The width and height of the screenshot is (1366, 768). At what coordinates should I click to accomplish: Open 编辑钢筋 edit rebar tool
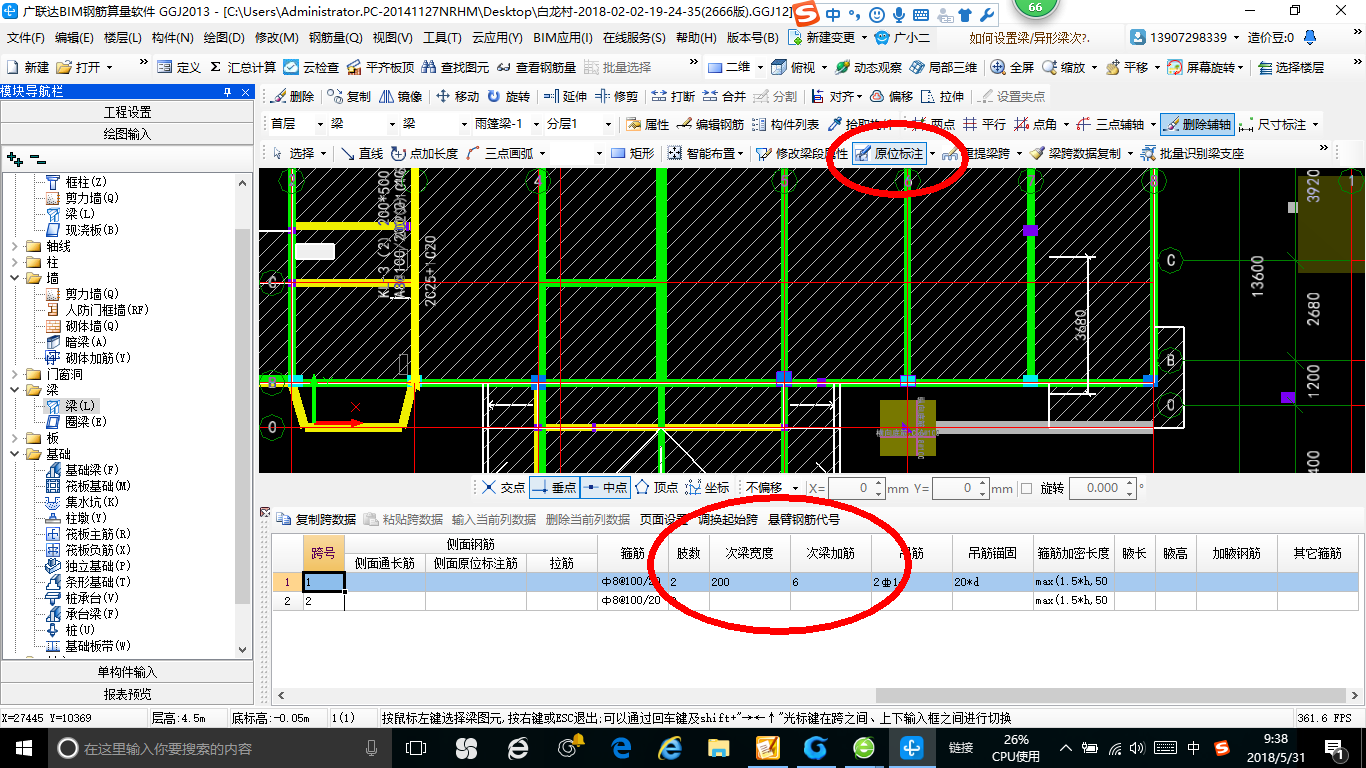[x=710, y=125]
